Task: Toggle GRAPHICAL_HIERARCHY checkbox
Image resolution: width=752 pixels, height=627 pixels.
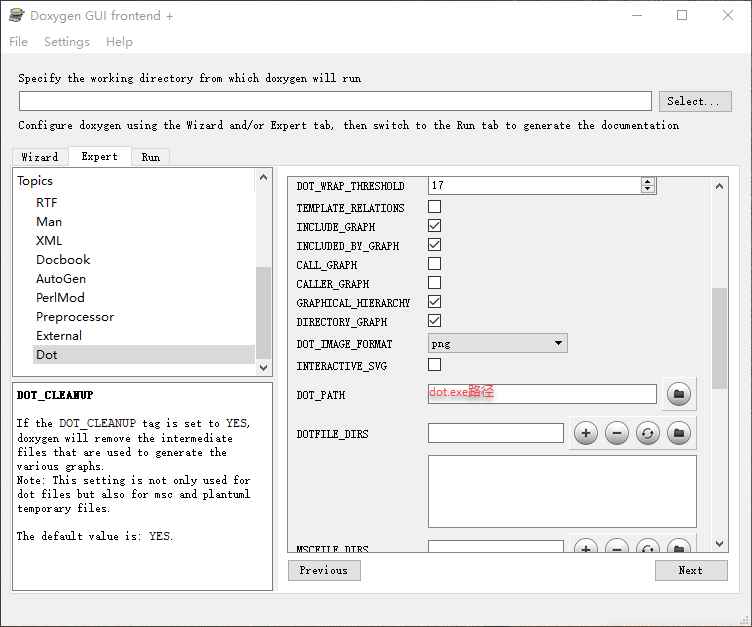Action: coord(435,302)
